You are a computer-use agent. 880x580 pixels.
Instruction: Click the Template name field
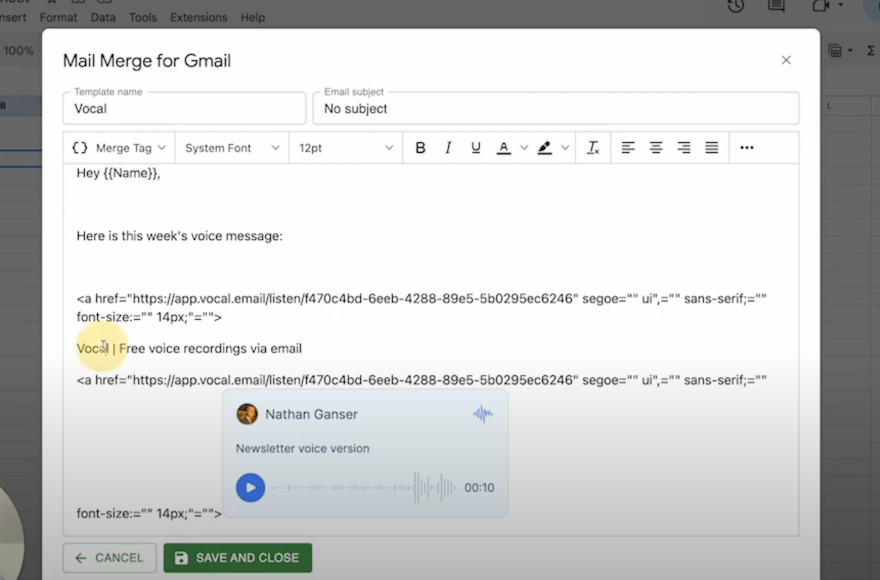[x=184, y=108]
